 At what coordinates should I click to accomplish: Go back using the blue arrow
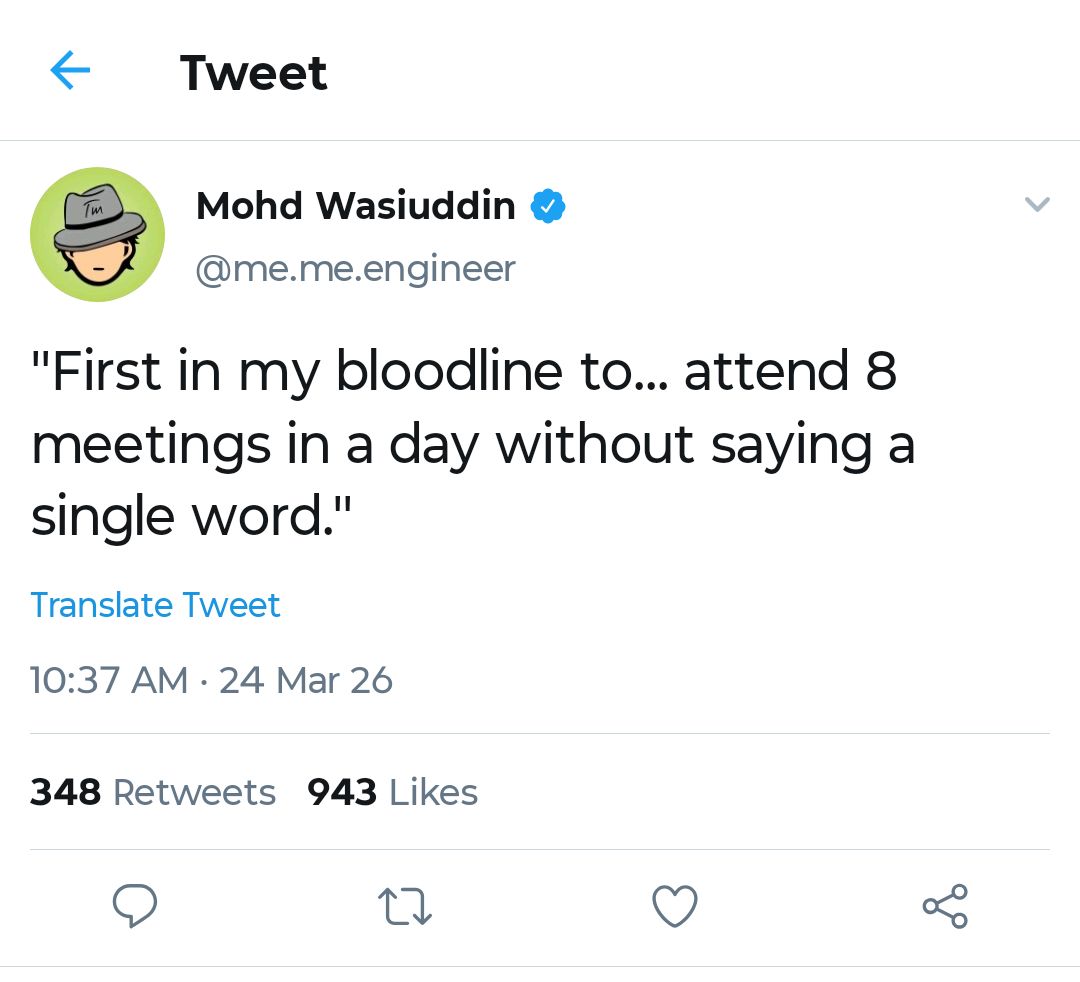tap(70, 72)
